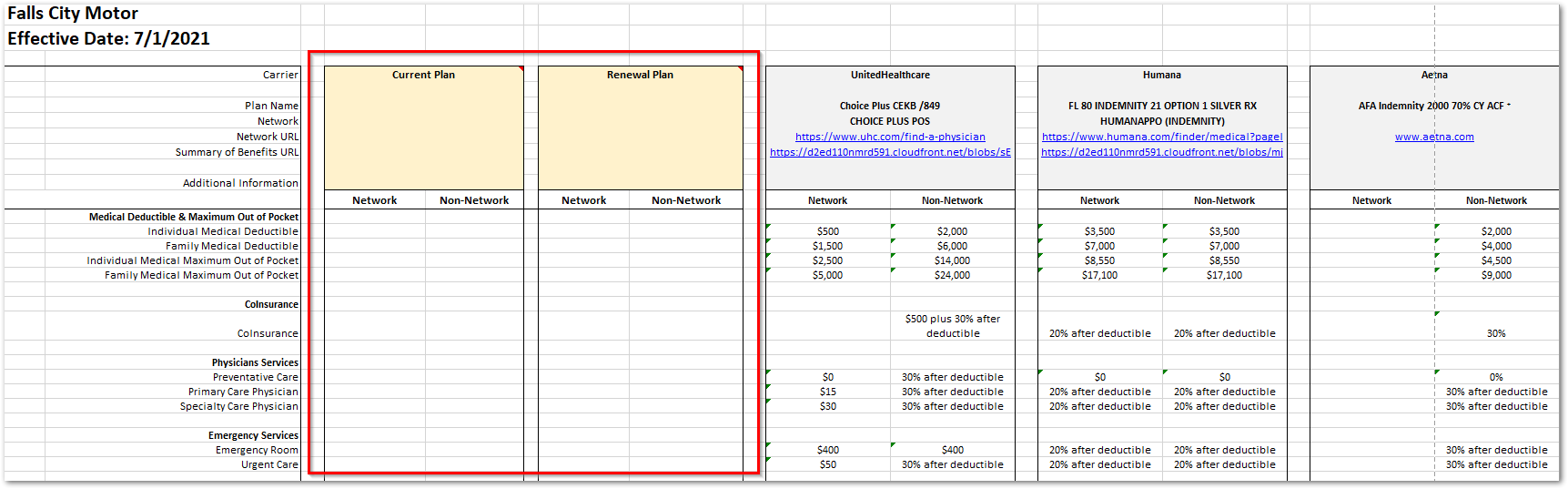Viewport: 1568px width, 489px height.
Task: Select 'Family Medical Maximum Out of Pocket' label
Action: [201, 275]
